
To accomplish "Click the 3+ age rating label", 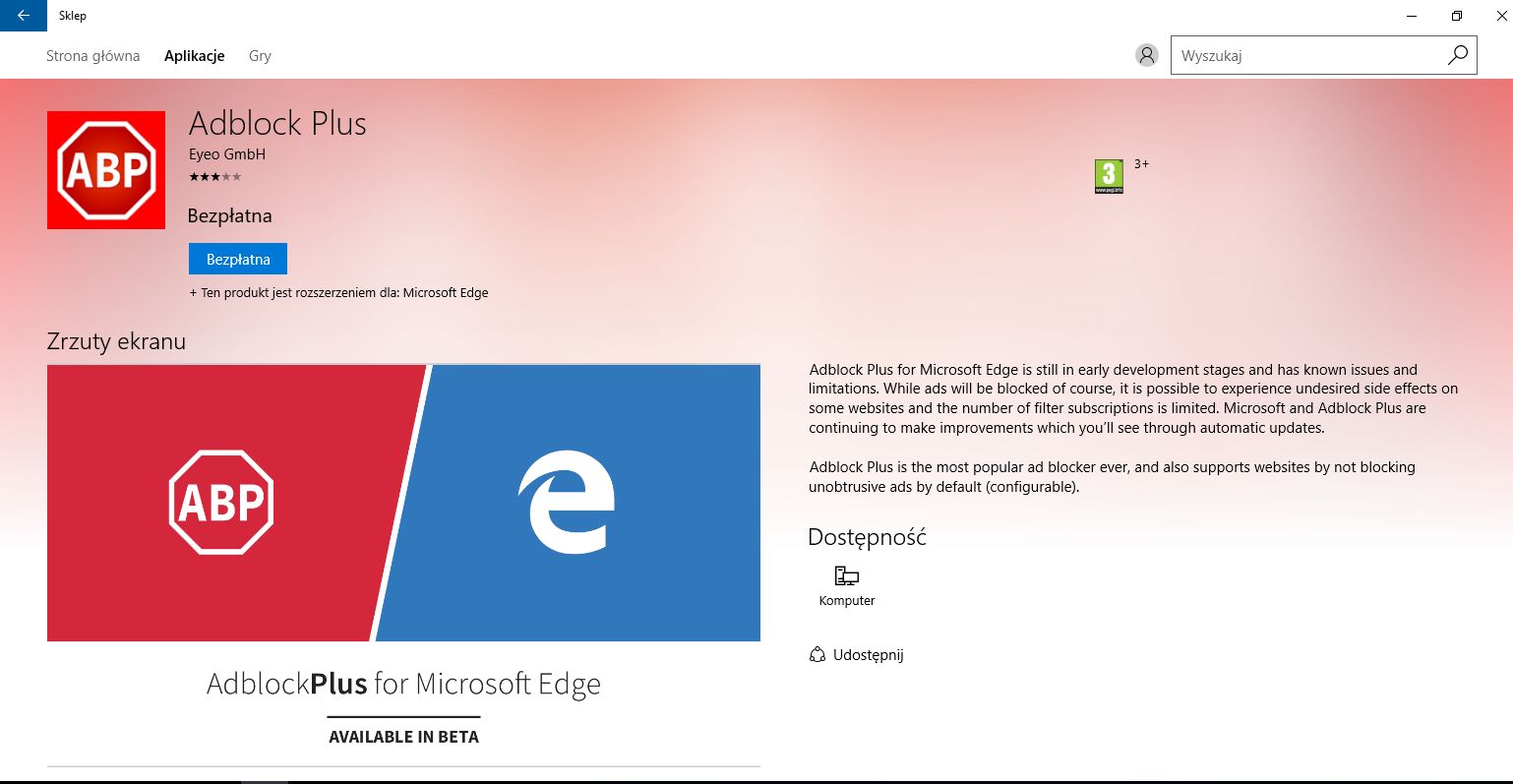I will 1141,164.
